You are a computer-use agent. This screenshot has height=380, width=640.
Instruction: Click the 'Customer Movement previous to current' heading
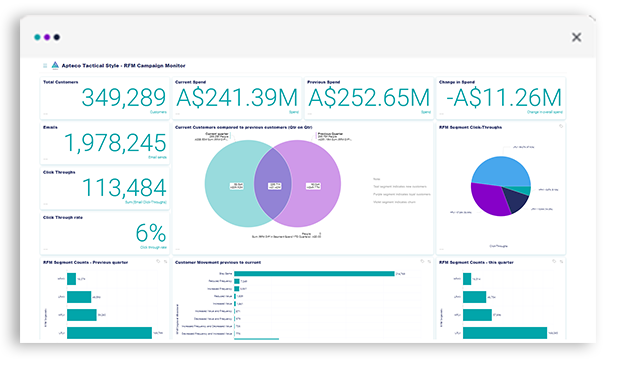(x=218, y=262)
